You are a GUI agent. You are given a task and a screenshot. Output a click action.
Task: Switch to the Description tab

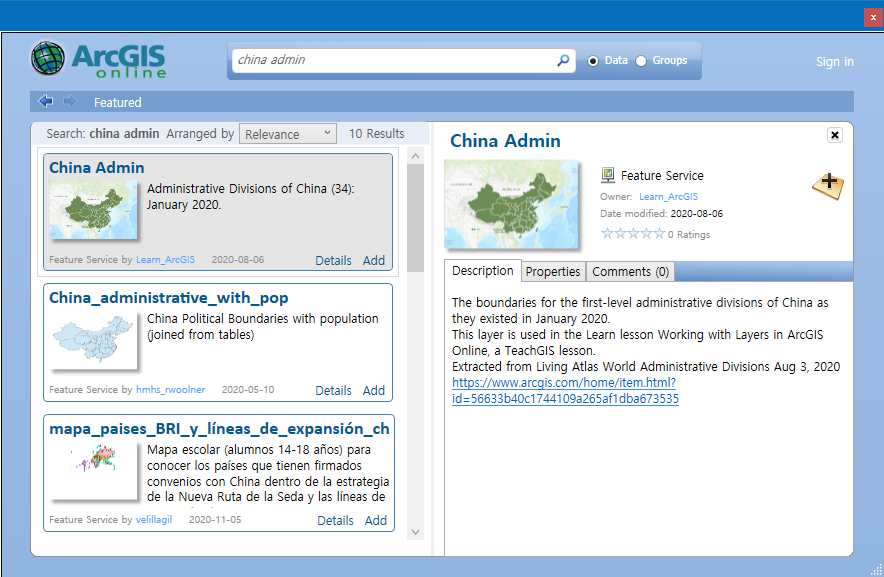(483, 271)
